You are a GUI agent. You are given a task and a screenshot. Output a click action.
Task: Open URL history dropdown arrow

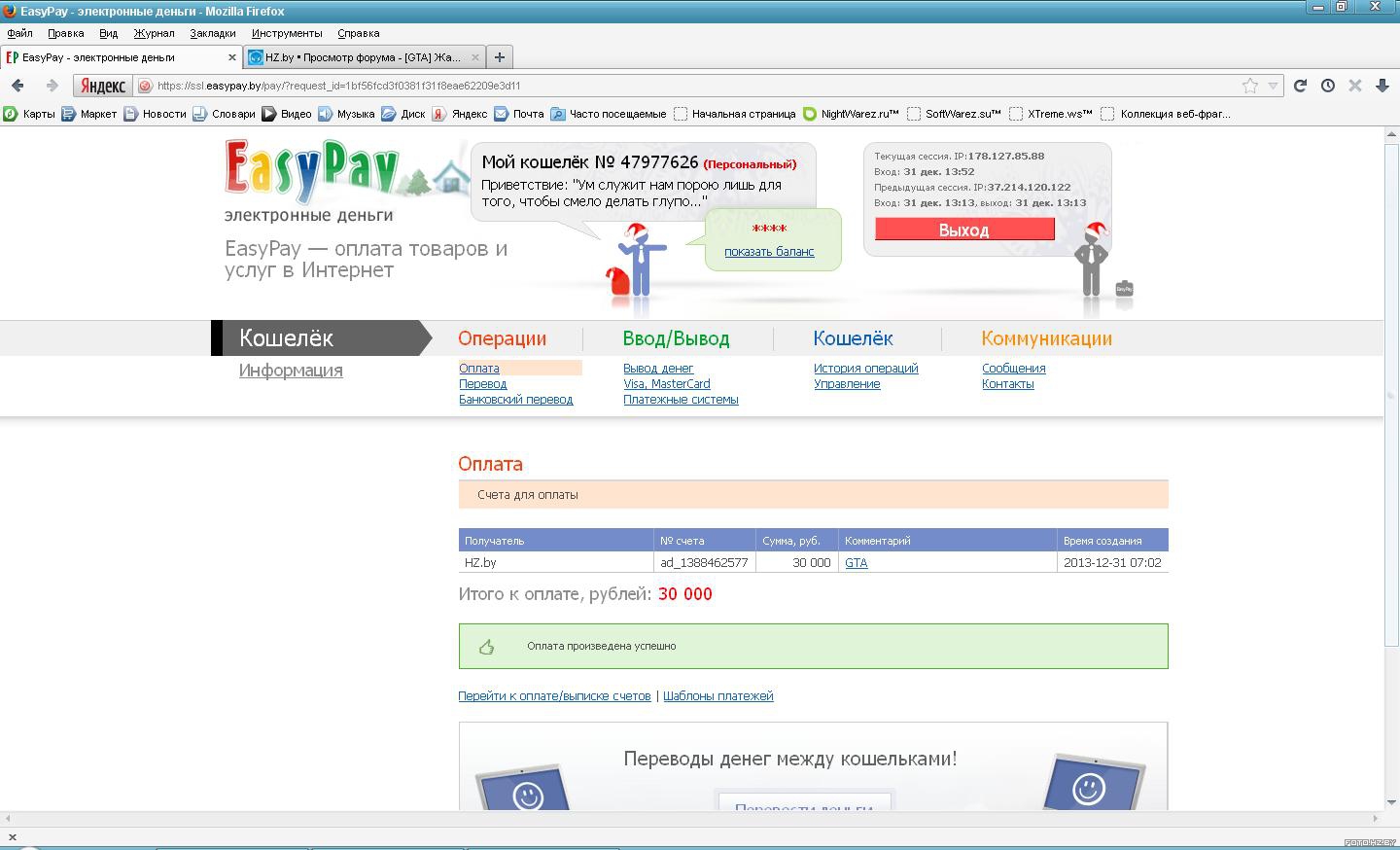1273,86
